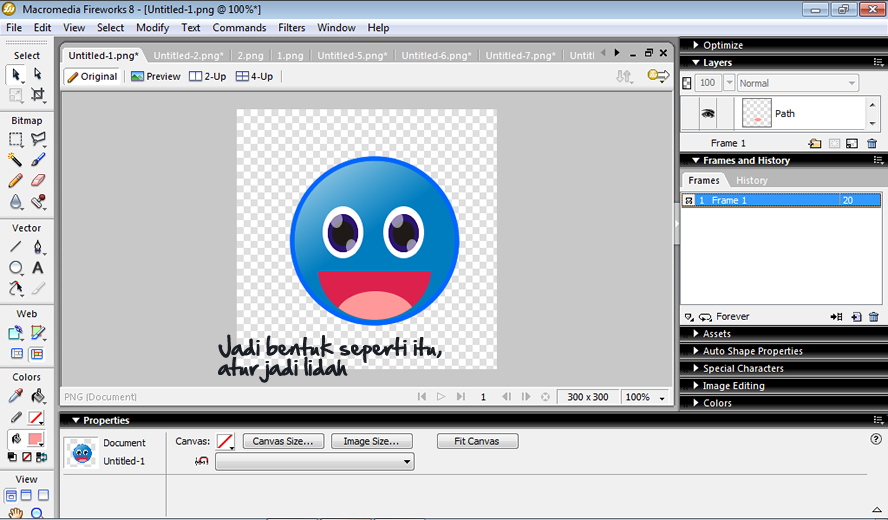Viewport: 888px width, 520px height.
Task: Select the Brush tool
Action: [37, 160]
